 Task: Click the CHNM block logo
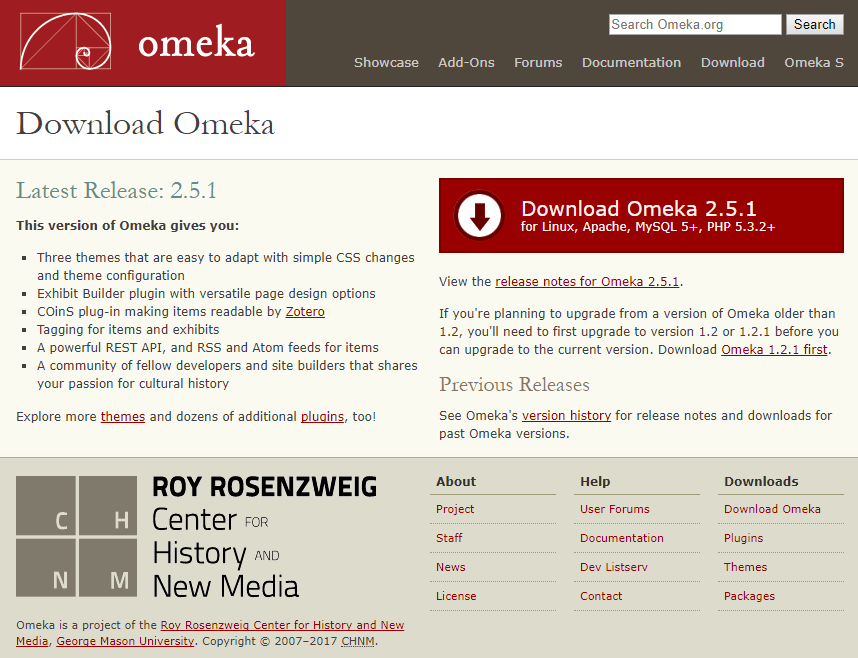(x=77, y=536)
